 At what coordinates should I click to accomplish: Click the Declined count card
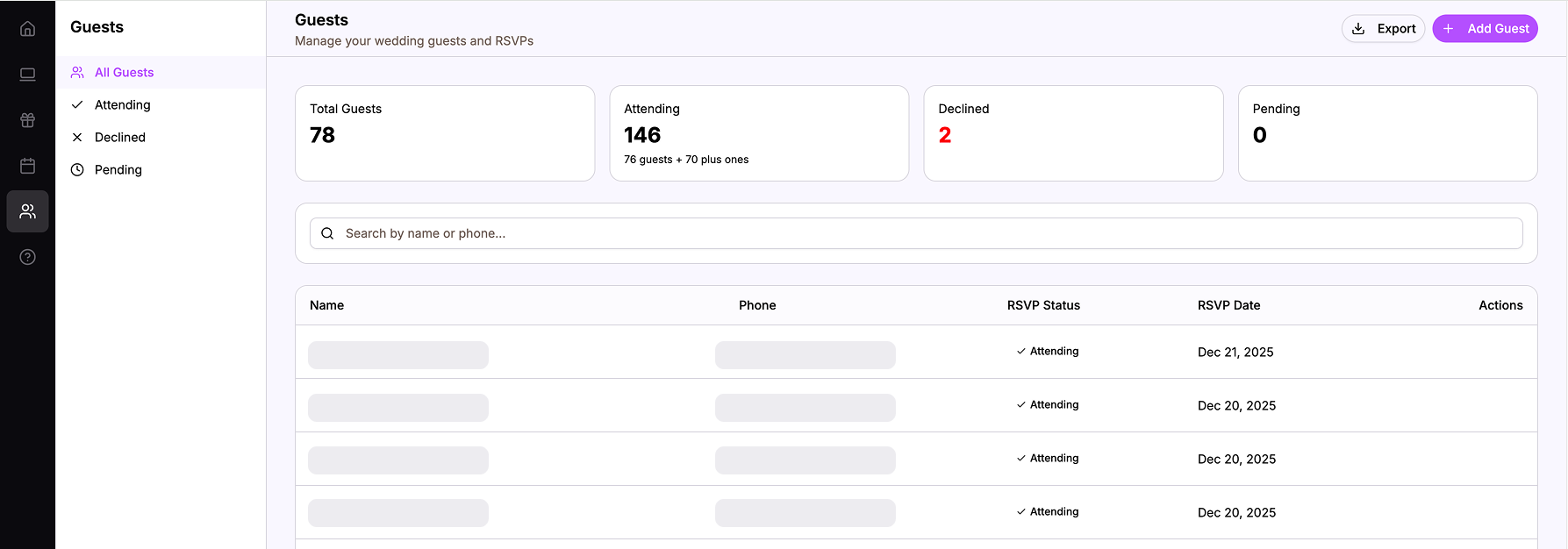pos(1073,133)
